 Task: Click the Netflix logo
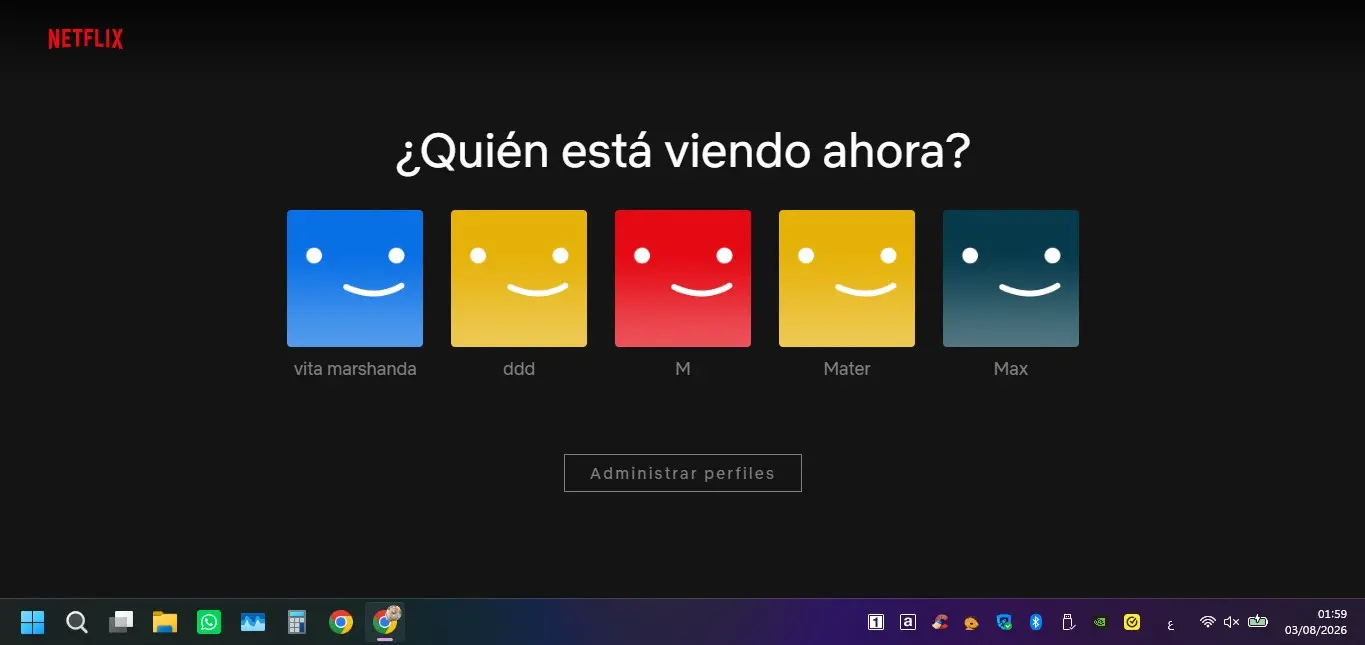[x=86, y=39]
